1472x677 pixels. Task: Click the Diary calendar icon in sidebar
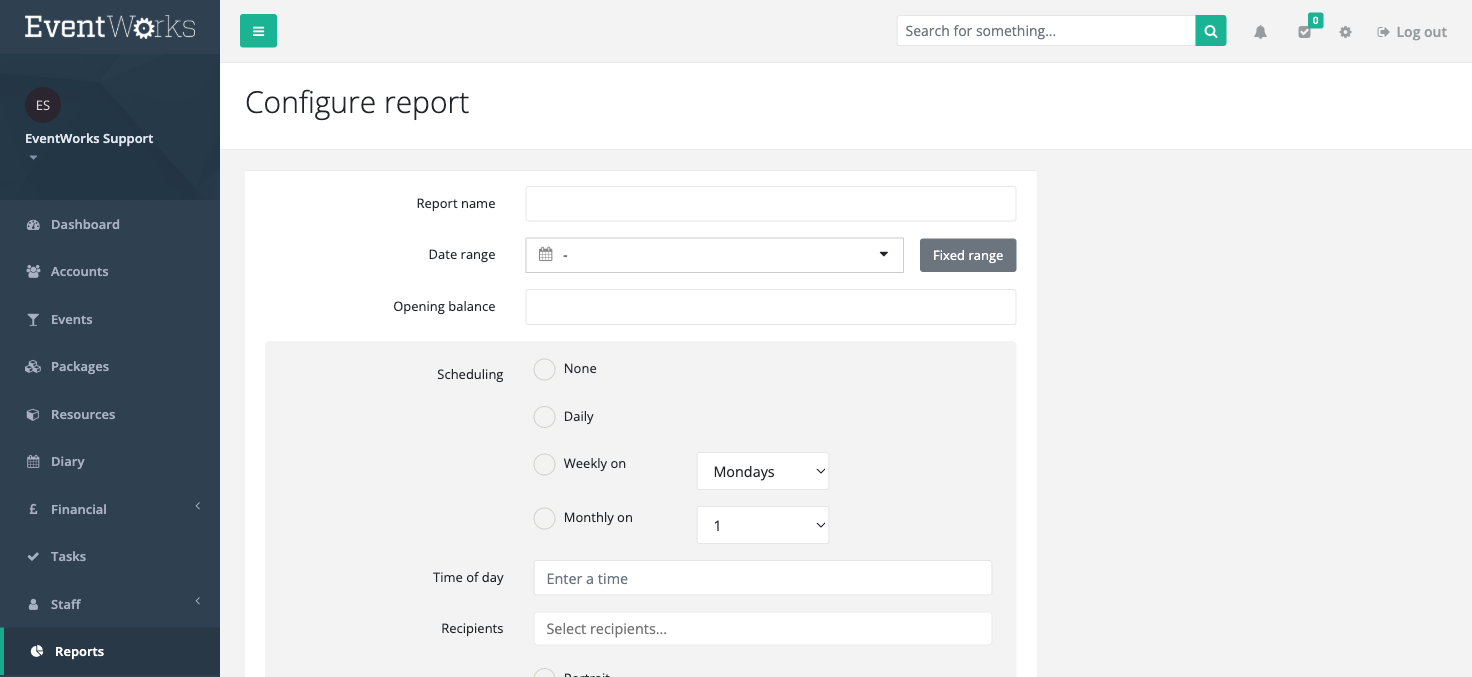(32, 462)
